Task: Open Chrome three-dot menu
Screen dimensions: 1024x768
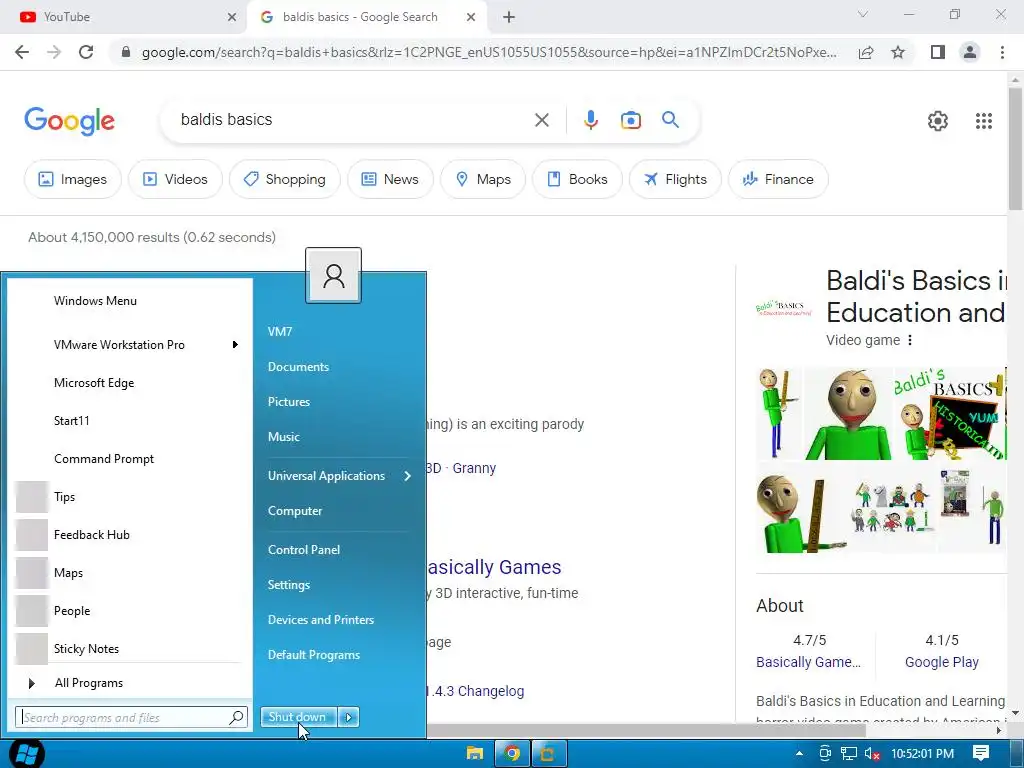Action: point(1002,52)
